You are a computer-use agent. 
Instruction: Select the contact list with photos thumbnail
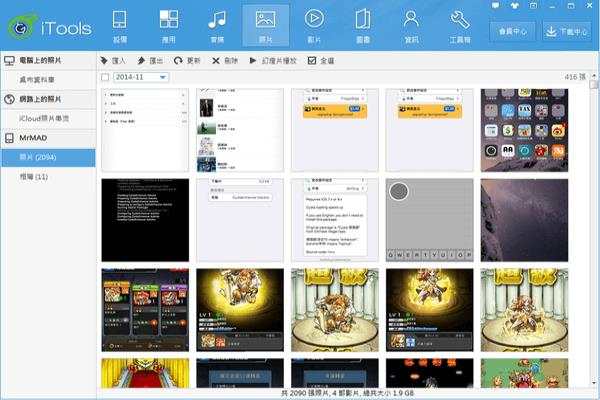click(x=240, y=130)
